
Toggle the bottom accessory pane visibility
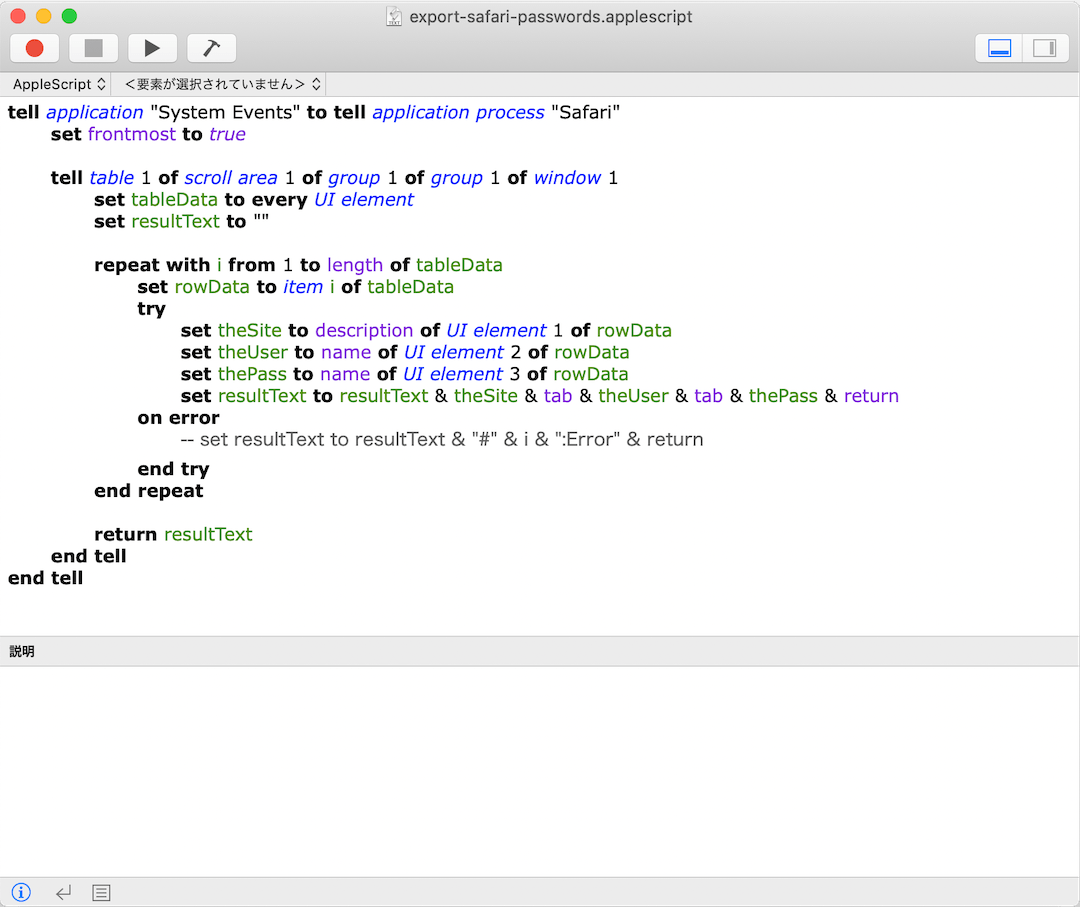click(x=998, y=47)
